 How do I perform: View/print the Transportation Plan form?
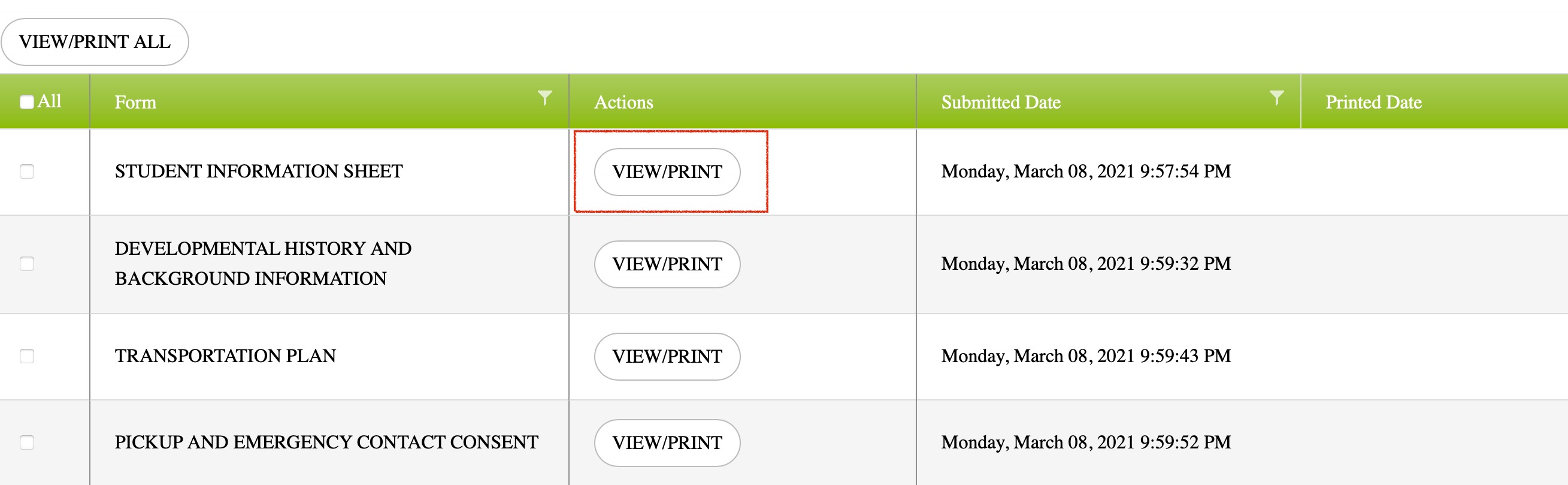[667, 357]
